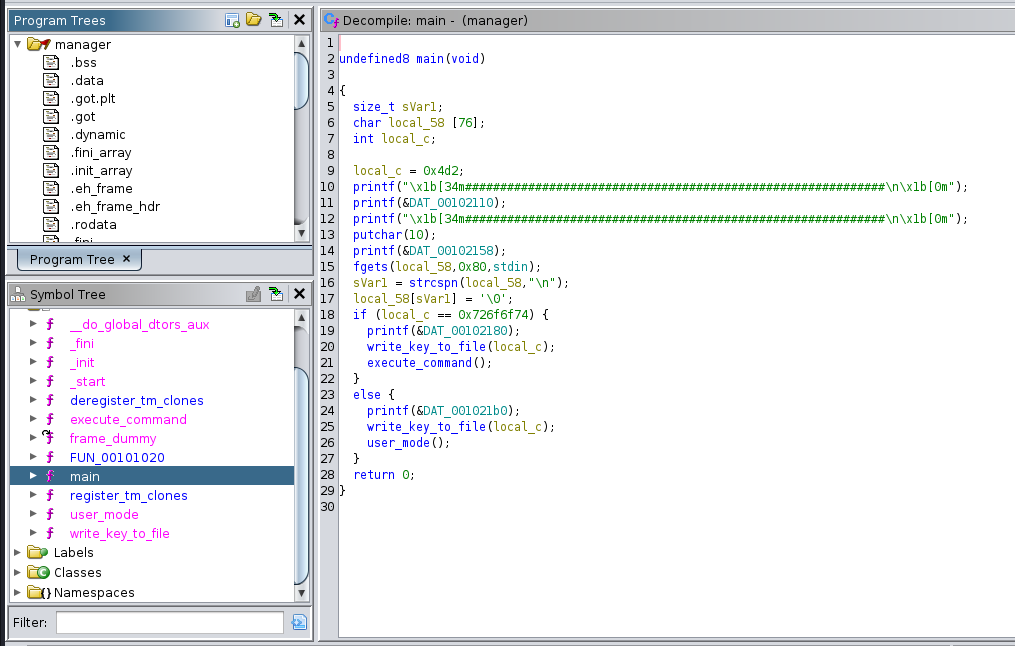Select user_mode in Symbol Tree

click(104, 515)
